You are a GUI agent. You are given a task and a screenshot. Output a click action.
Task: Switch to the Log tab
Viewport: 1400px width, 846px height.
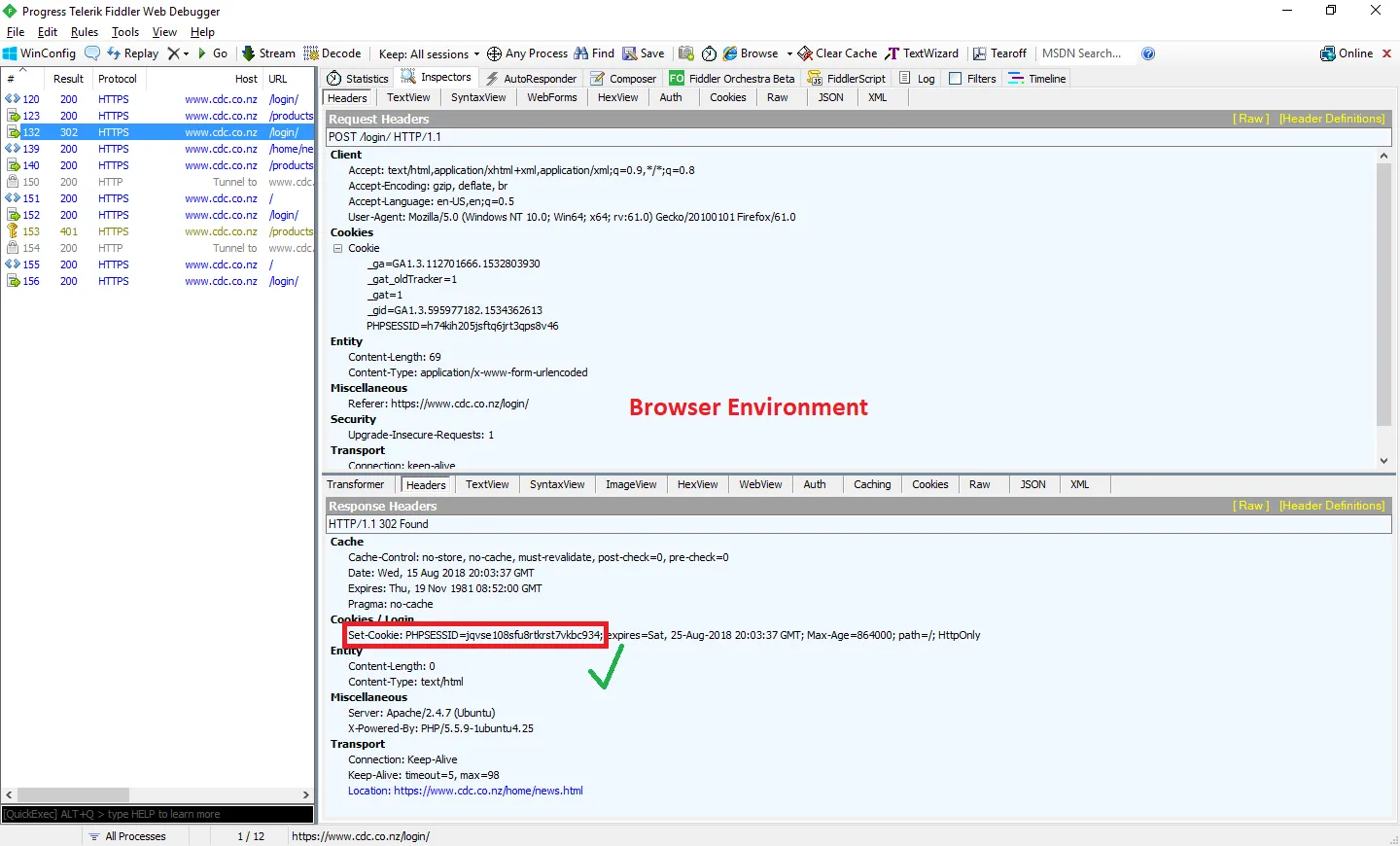tap(917, 79)
